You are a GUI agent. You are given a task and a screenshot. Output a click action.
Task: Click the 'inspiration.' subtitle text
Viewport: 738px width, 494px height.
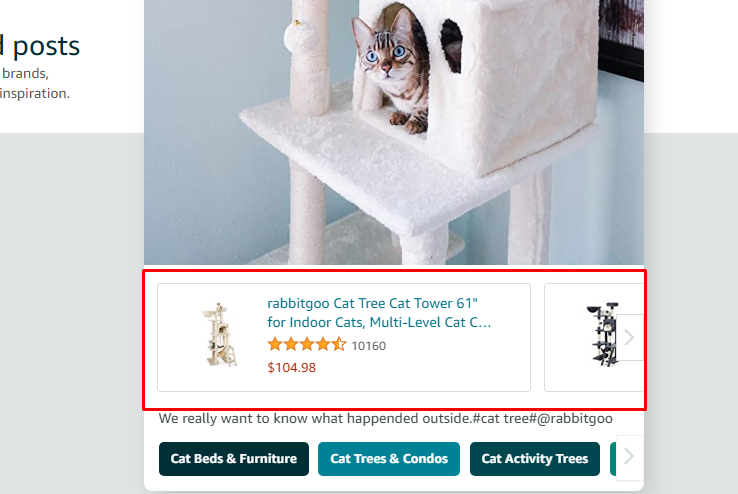34,94
